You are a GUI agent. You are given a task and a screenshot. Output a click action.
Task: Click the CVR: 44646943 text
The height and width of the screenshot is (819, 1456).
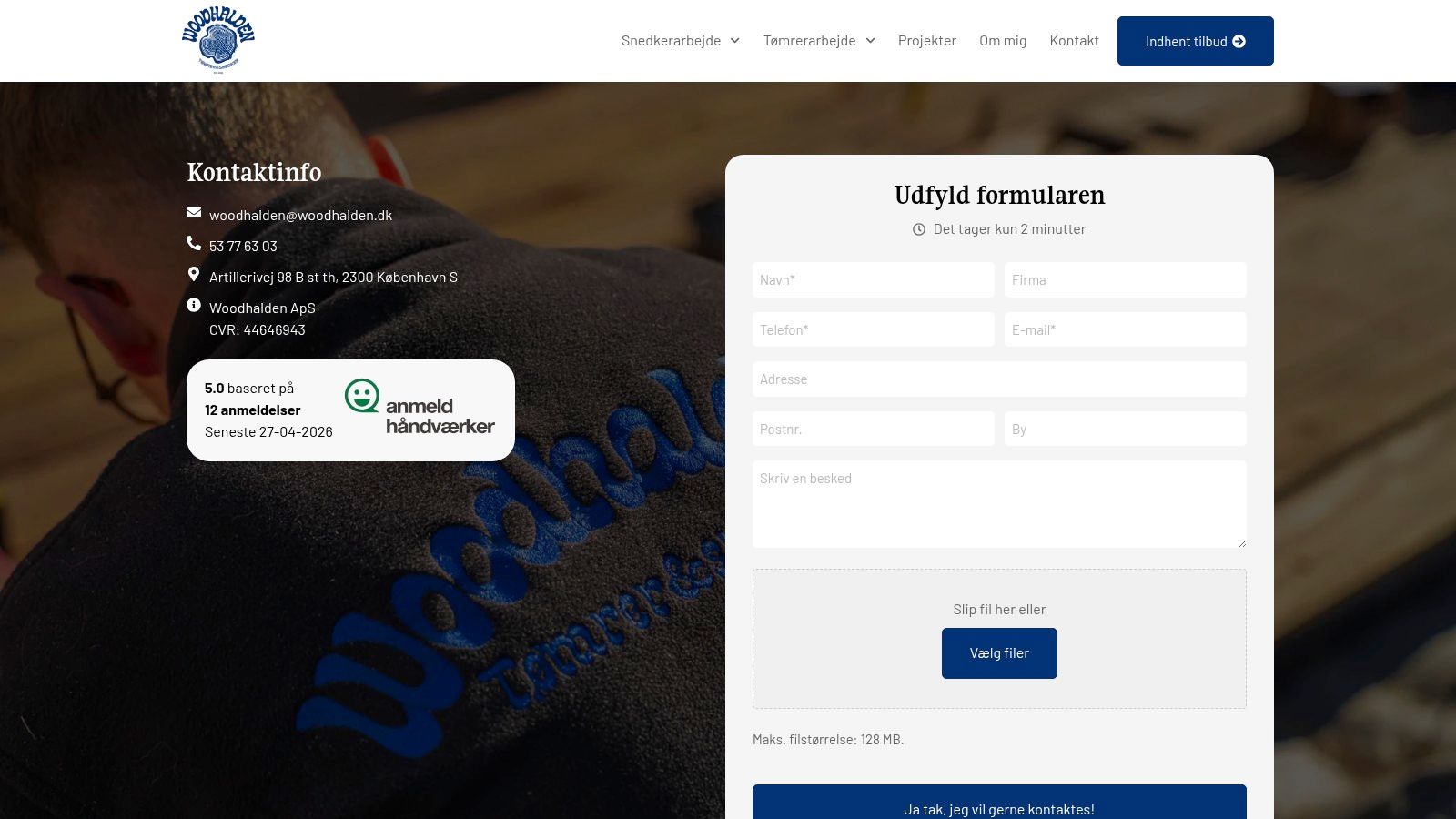258,330
